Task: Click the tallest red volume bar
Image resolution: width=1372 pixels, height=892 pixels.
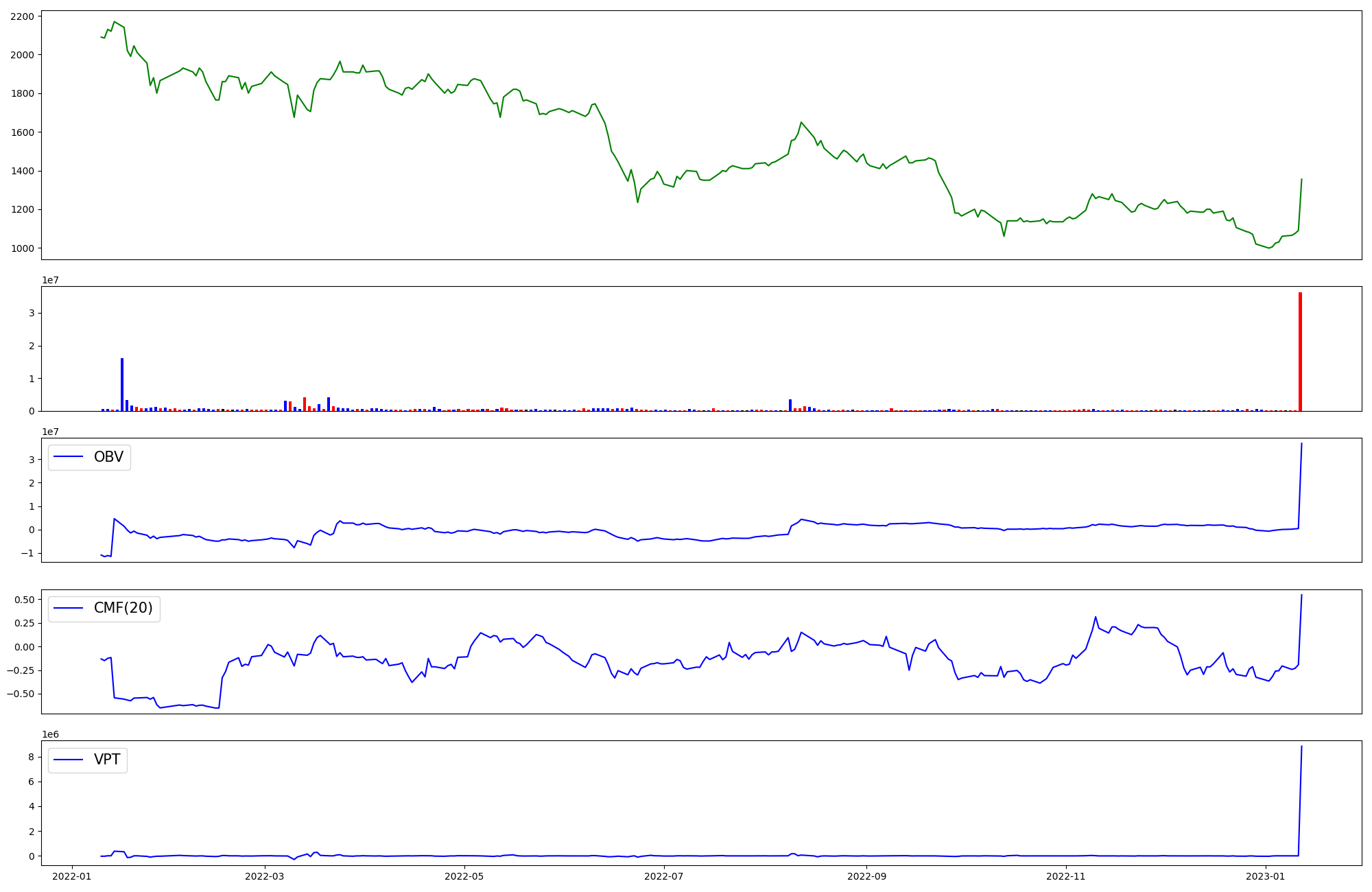Action: coord(1300,351)
